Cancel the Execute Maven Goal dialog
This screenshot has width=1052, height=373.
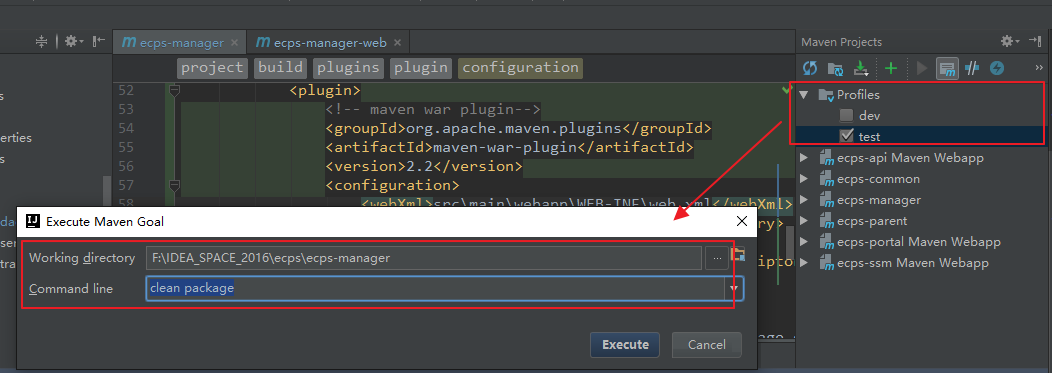(706, 345)
